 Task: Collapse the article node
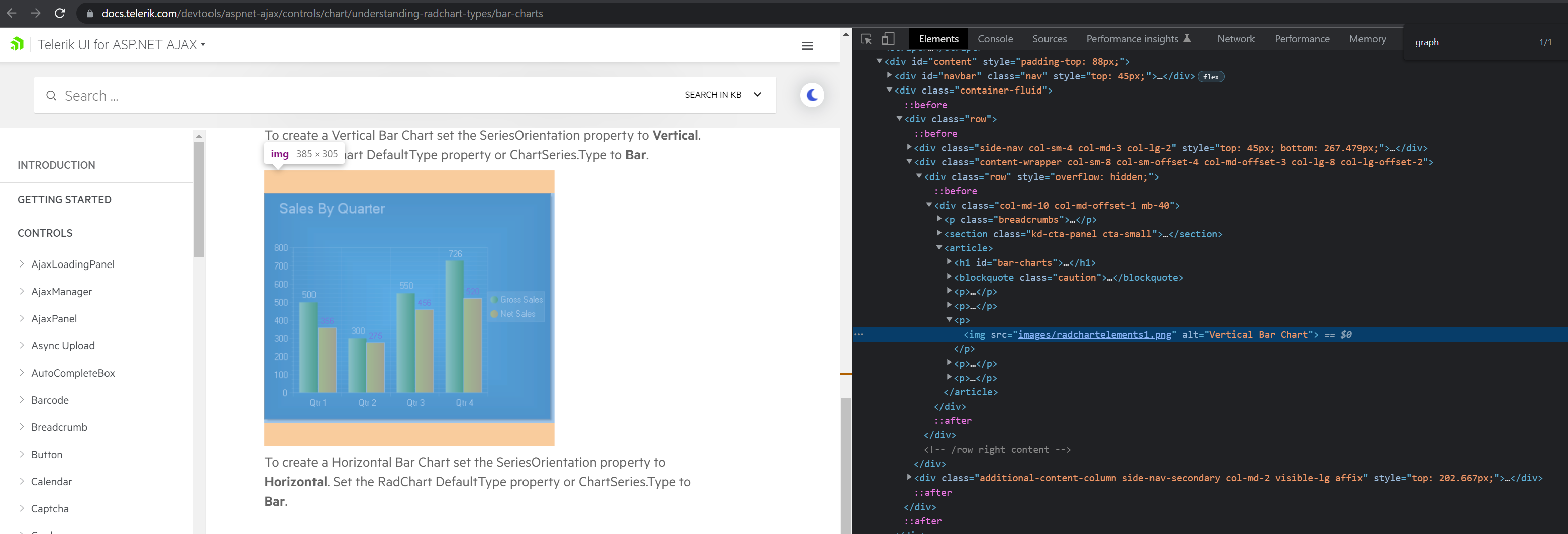pos(939,247)
